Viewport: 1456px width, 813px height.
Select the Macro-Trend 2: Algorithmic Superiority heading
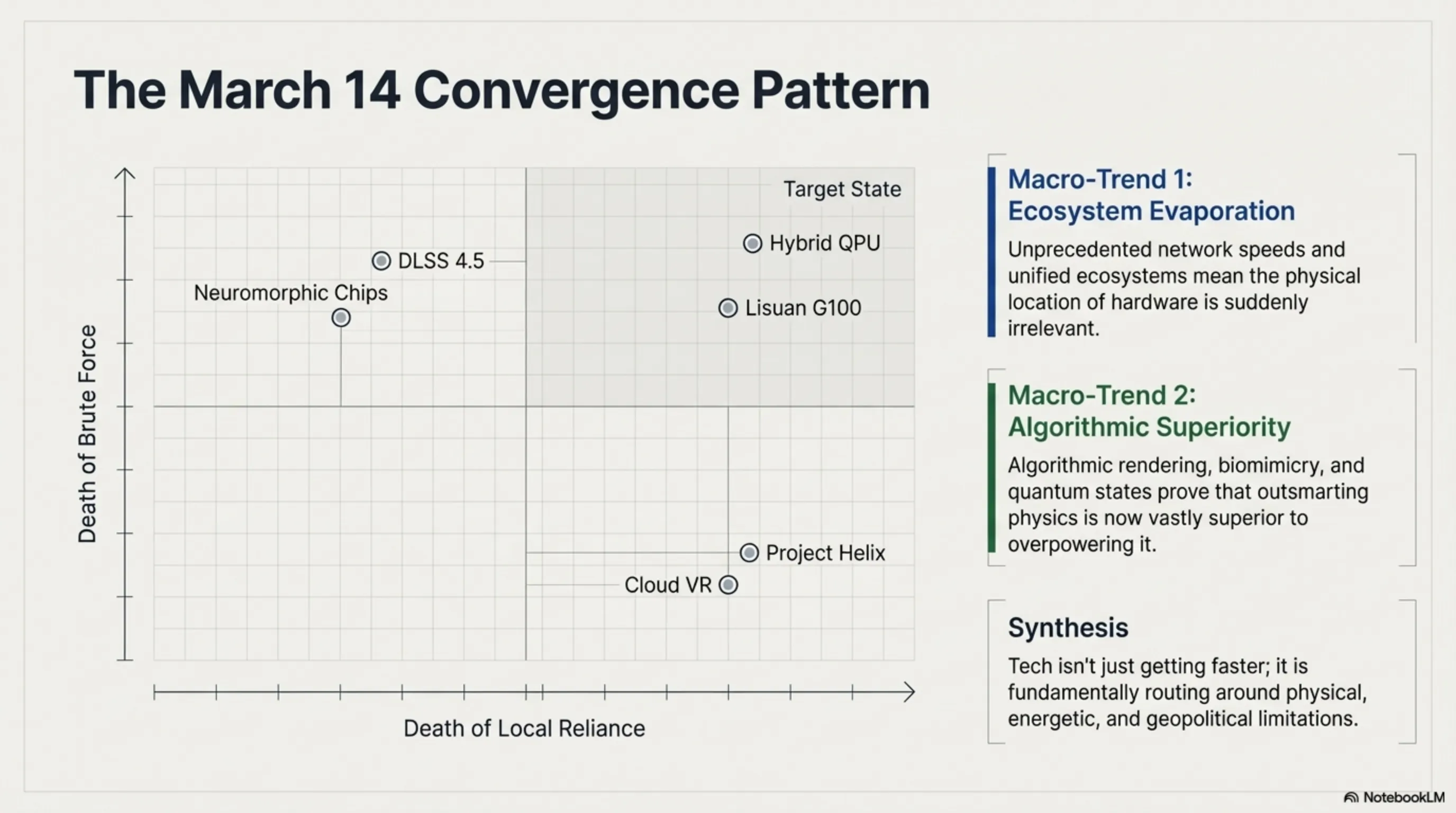(1149, 411)
